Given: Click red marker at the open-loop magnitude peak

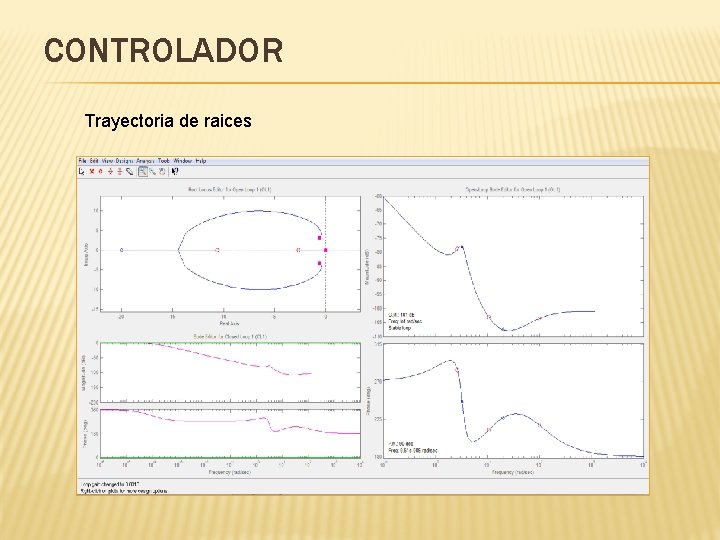Looking at the screenshot, I should [x=457, y=249].
